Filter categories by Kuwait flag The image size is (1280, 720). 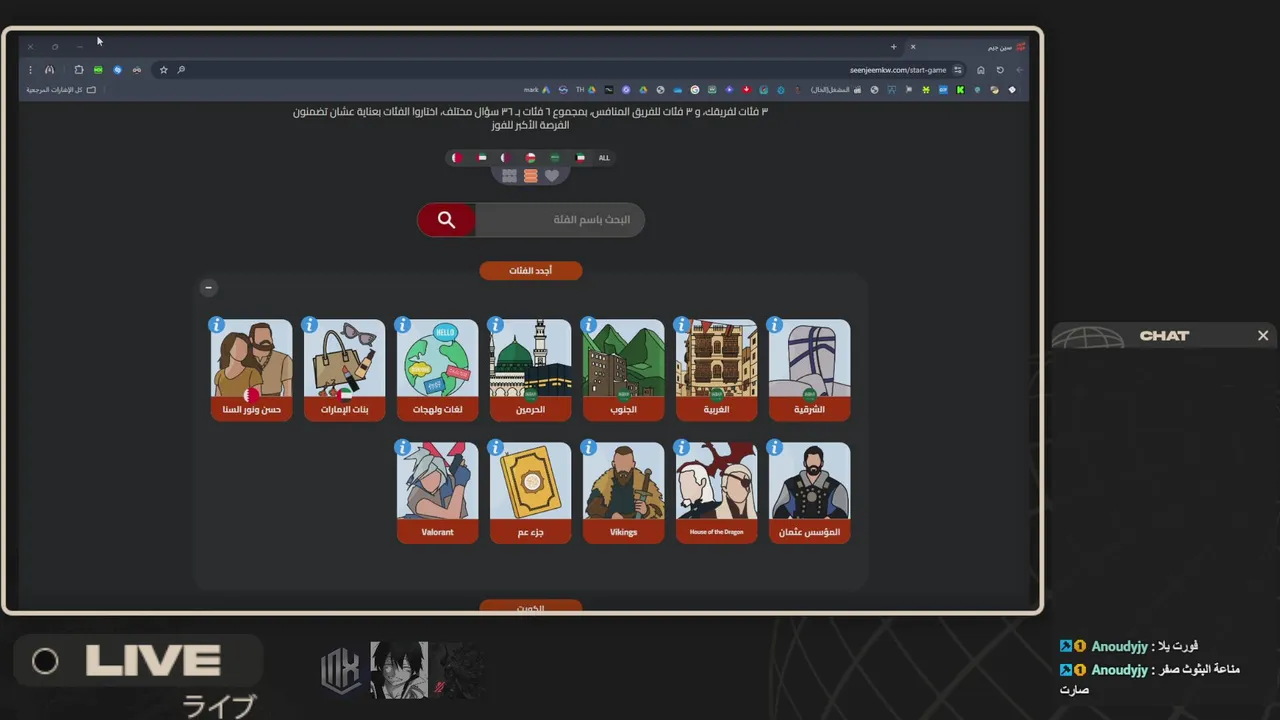pyautogui.click(x=580, y=158)
